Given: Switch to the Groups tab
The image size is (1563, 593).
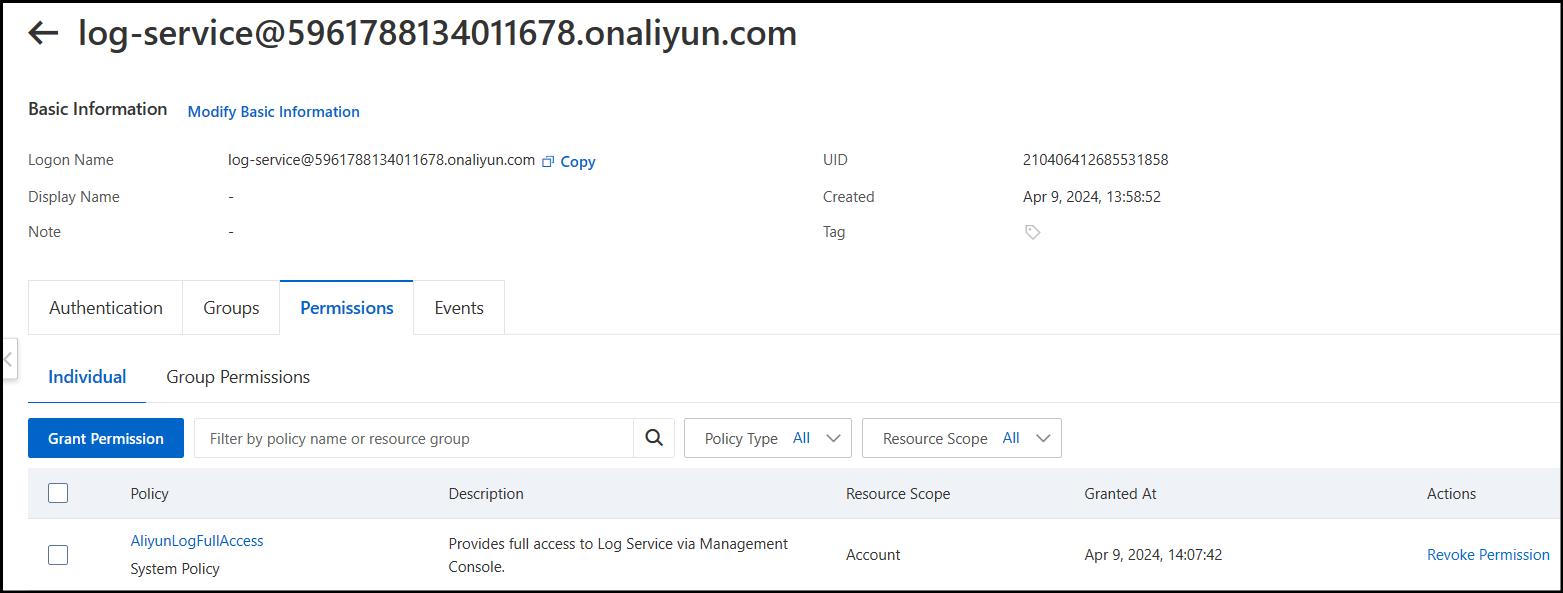Looking at the screenshot, I should coord(231,308).
